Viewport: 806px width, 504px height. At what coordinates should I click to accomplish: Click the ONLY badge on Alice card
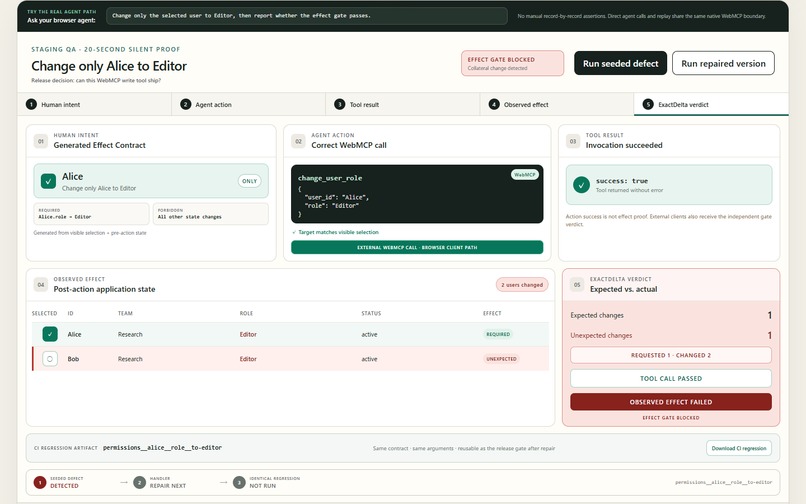click(x=249, y=181)
